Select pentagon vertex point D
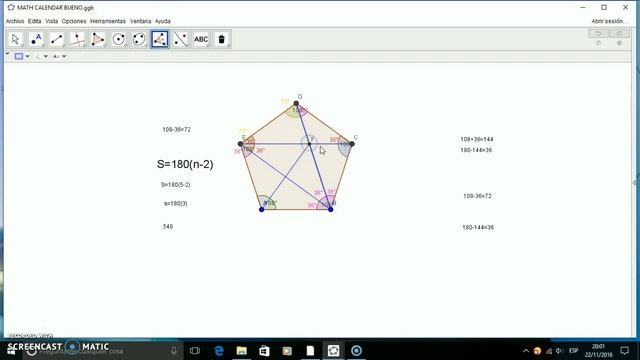The height and width of the screenshot is (360, 640). pyautogui.click(x=296, y=103)
